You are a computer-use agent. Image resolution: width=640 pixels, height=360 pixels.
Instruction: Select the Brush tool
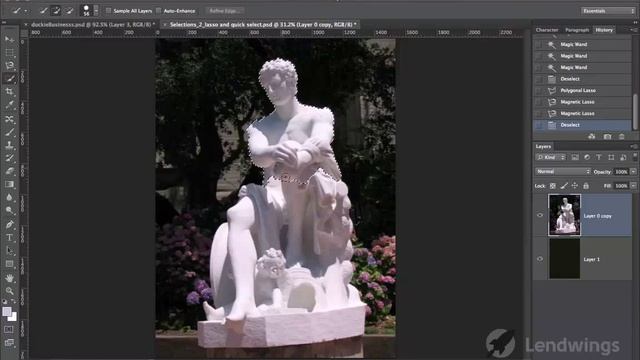[x=9, y=132]
